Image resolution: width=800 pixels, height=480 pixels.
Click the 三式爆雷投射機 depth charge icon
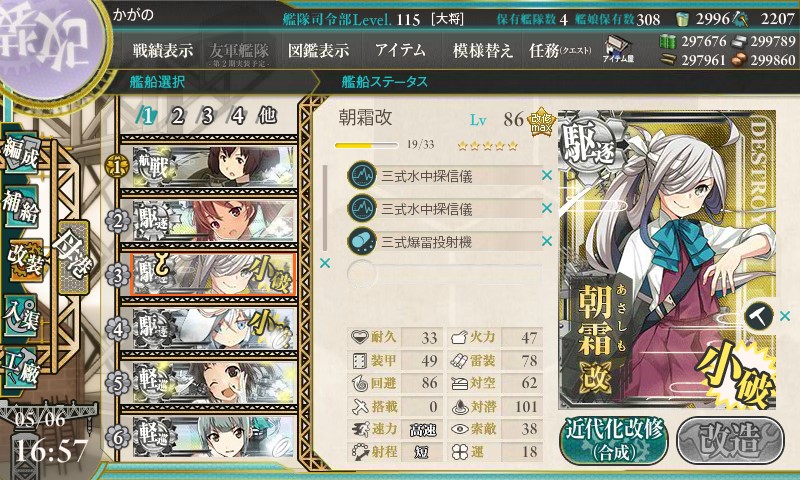point(362,241)
